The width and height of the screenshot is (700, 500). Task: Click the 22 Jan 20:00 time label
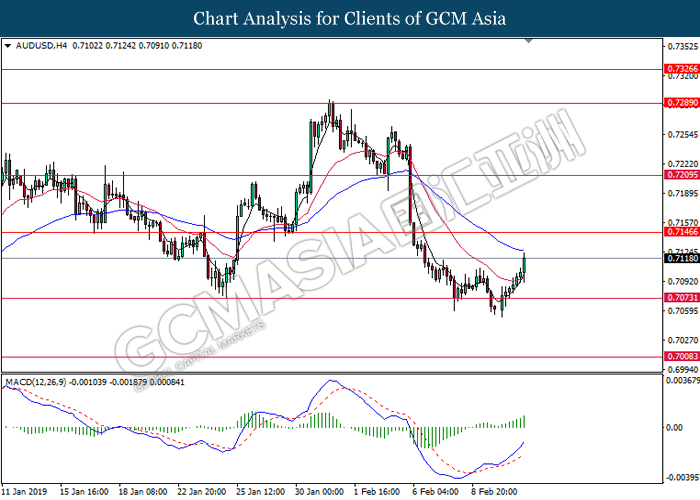coord(202,492)
